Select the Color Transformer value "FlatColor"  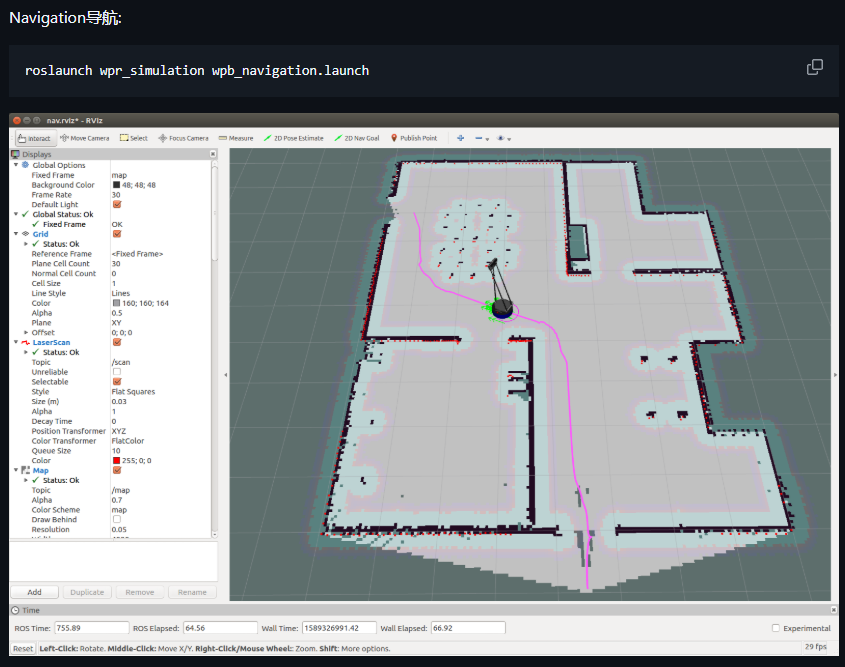[128, 441]
